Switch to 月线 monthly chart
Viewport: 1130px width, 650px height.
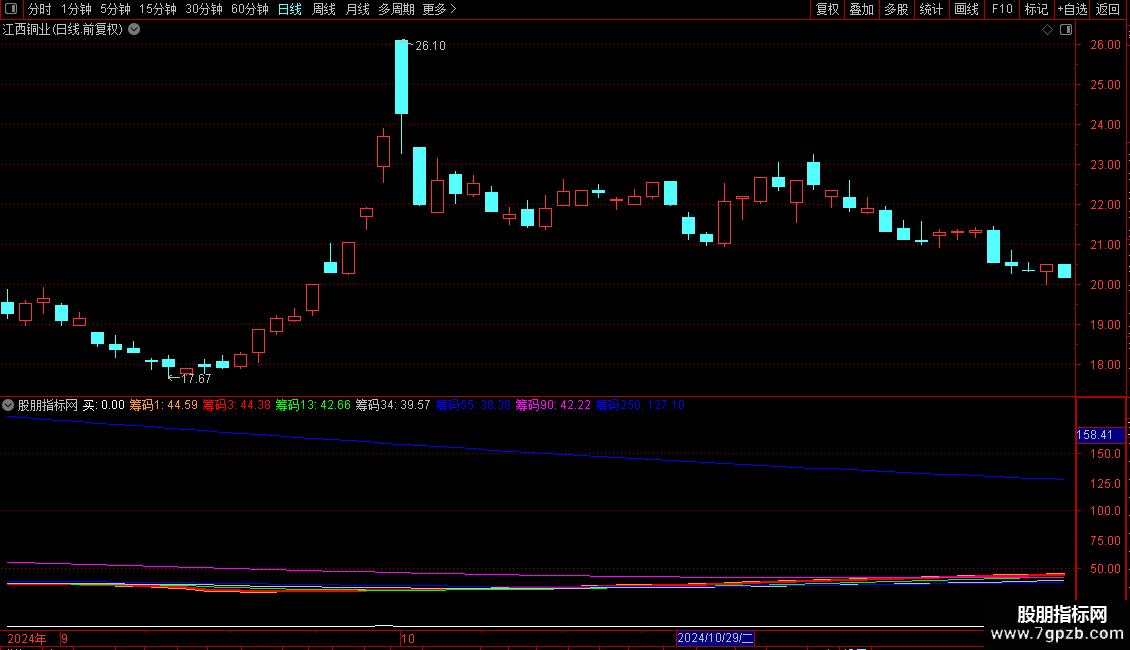(357, 9)
